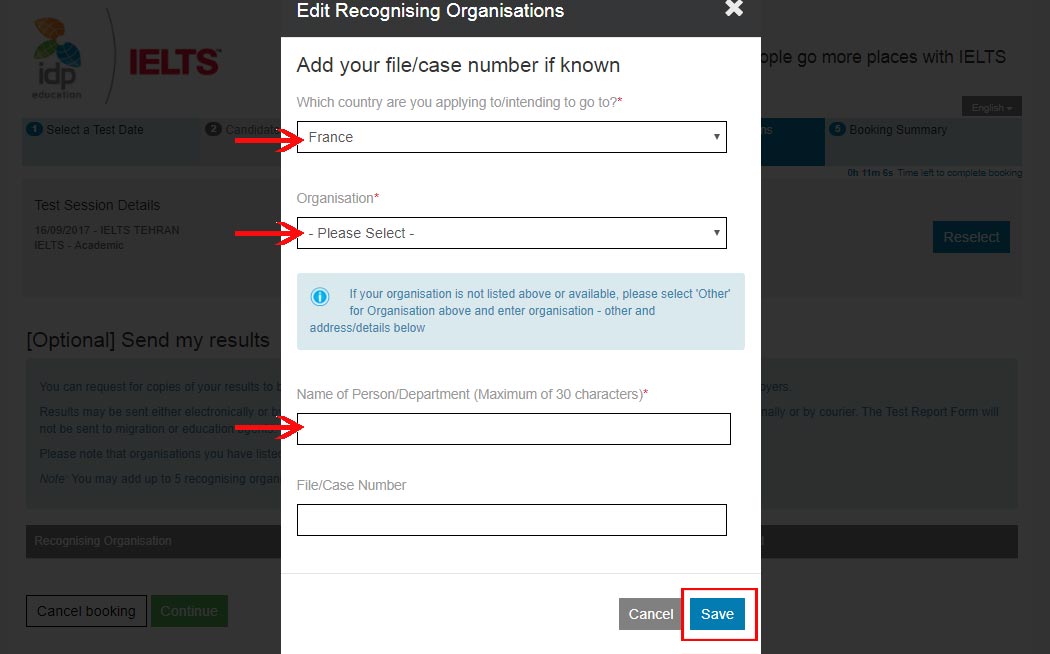
Task: Open the country dropdown showing France
Action: pyautogui.click(x=512, y=137)
